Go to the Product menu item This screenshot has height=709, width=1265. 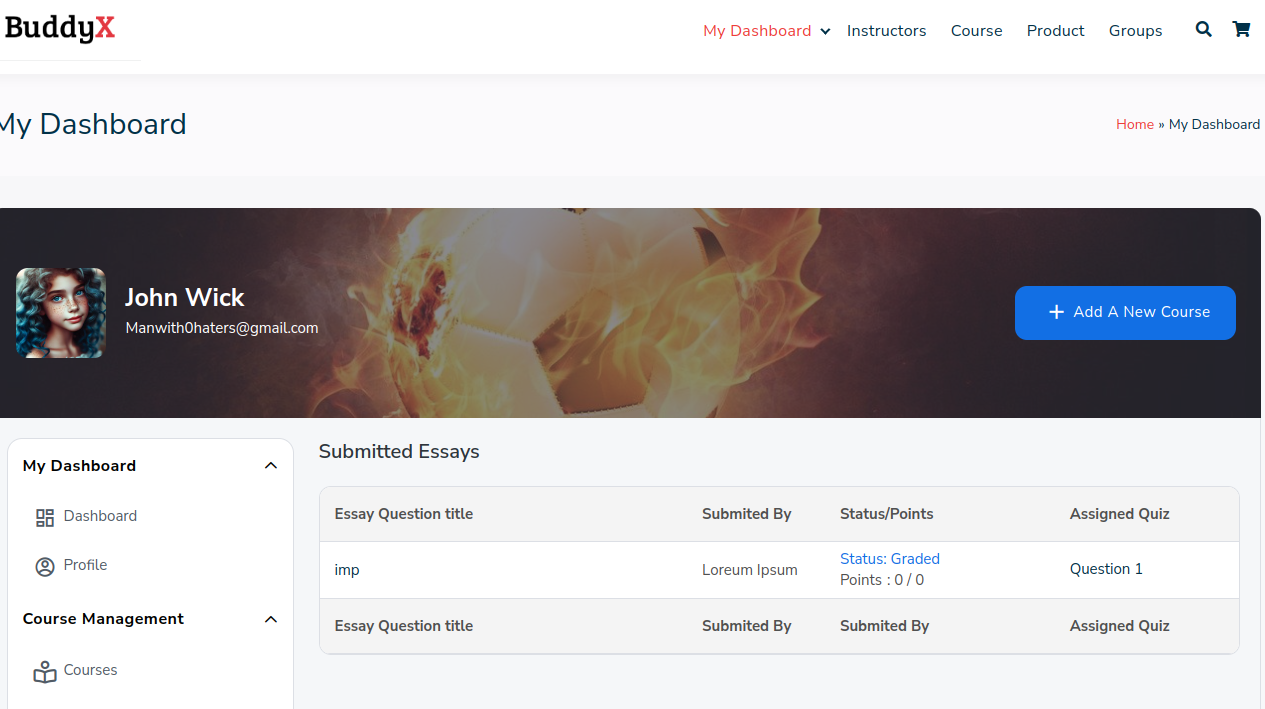coord(1055,31)
